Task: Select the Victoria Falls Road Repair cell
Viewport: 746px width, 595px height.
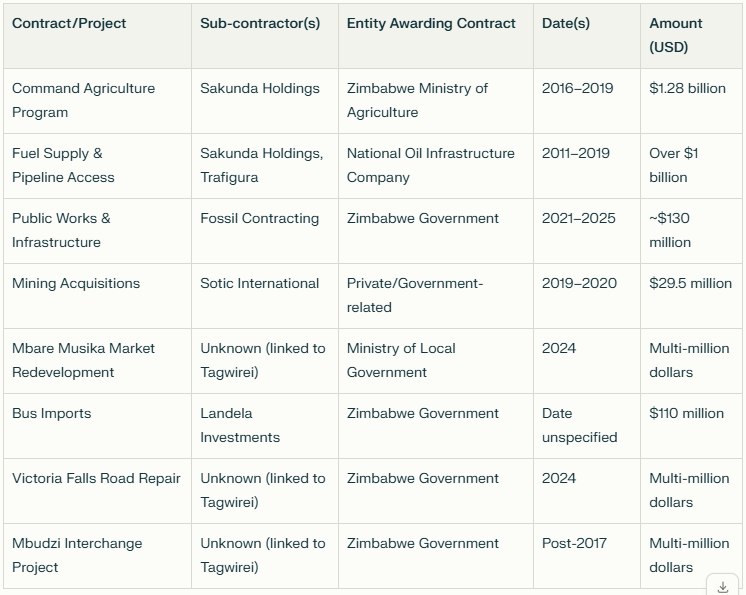Action: pyautogui.click(x=96, y=478)
